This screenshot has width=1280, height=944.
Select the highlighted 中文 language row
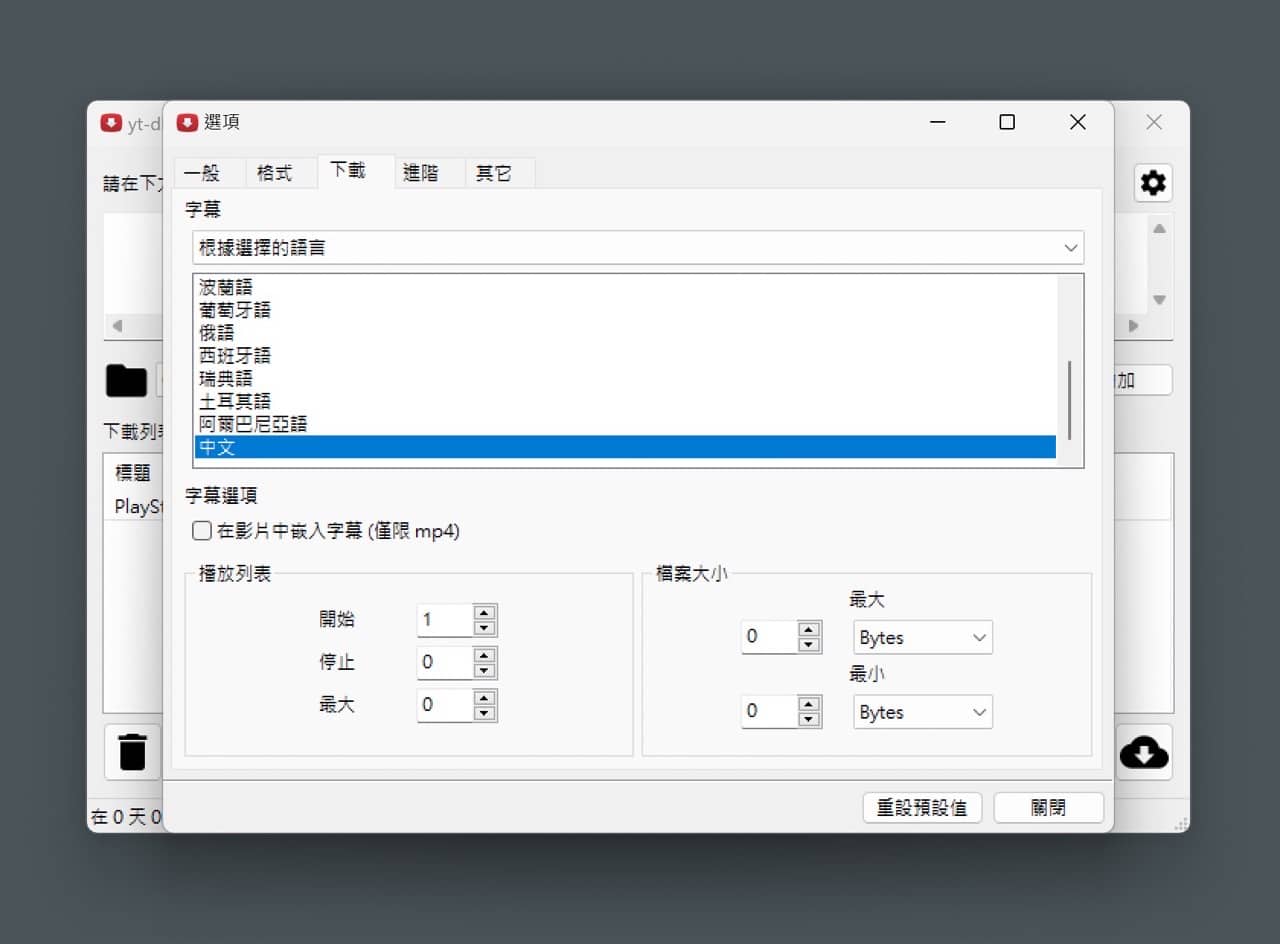tap(625, 447)
